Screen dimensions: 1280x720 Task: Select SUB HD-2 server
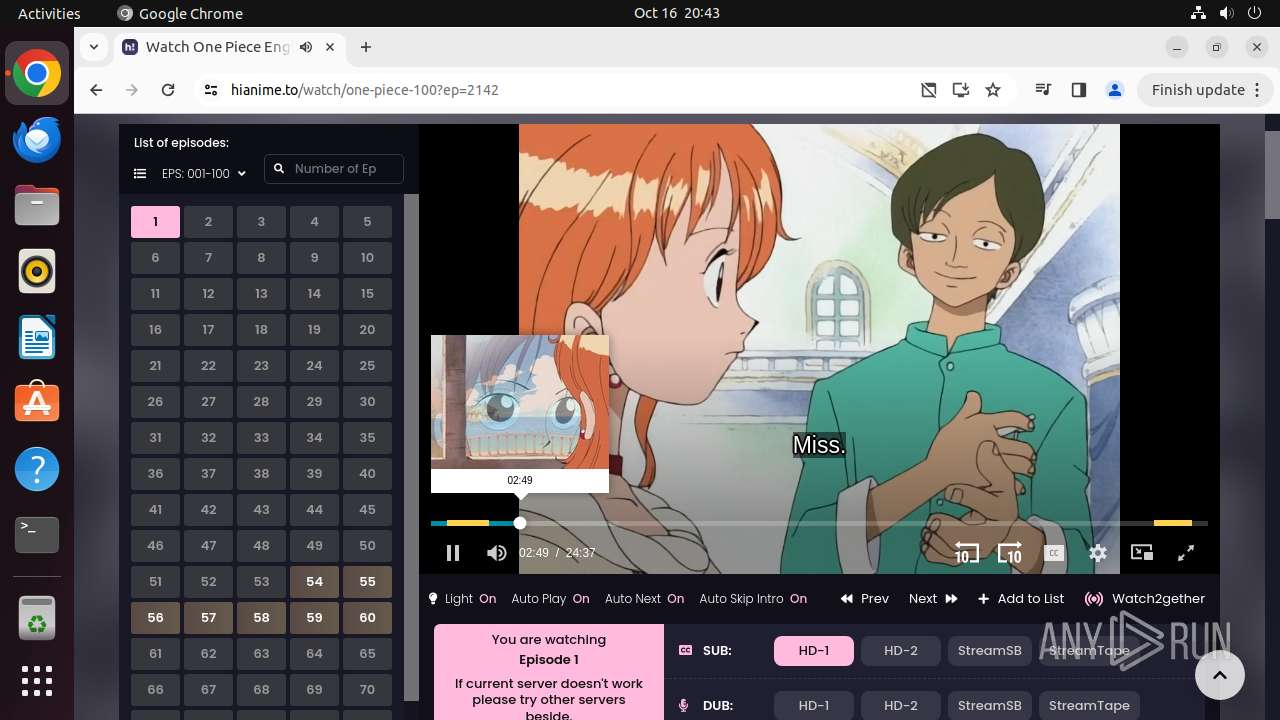pos(901,651)
